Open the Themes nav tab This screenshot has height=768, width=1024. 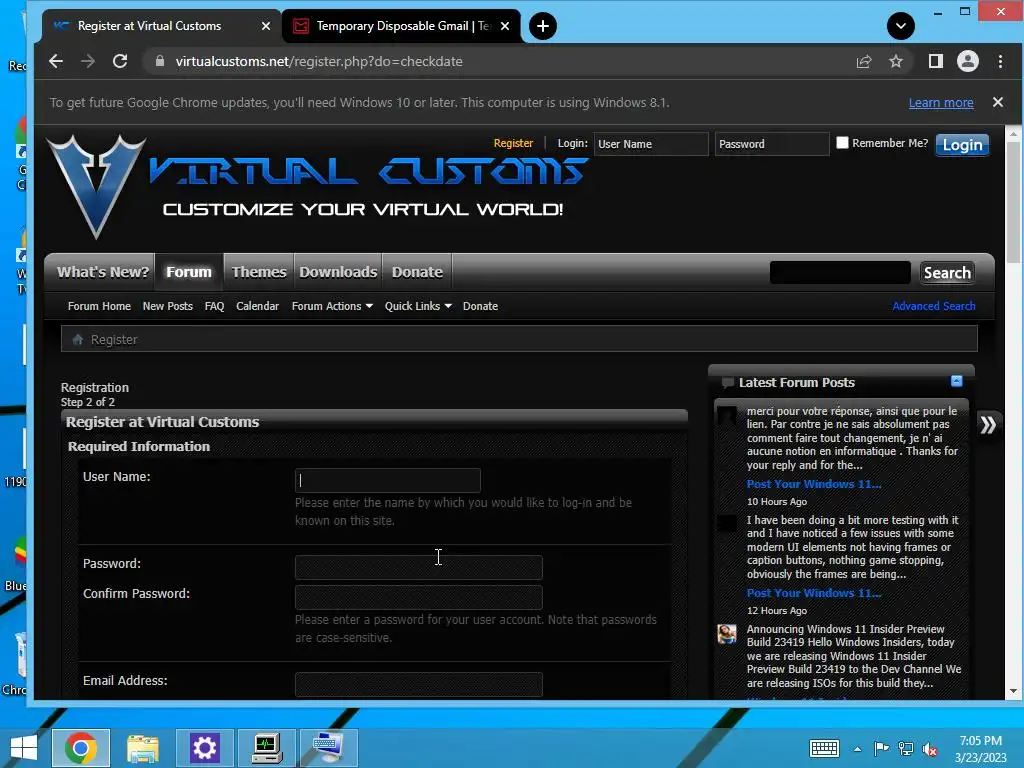(x=259, y=272)
